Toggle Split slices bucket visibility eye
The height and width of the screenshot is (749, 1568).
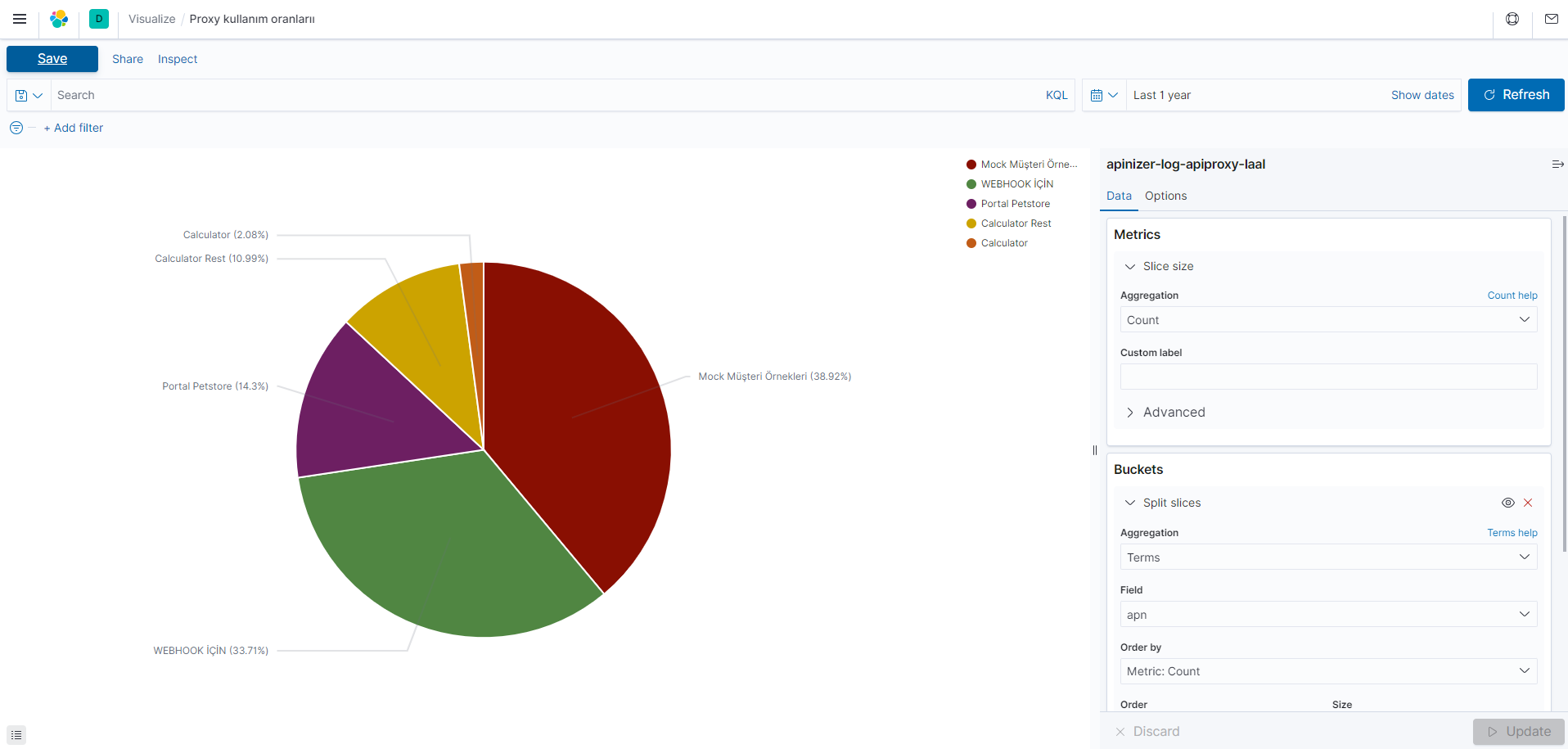click(1508, 503)
